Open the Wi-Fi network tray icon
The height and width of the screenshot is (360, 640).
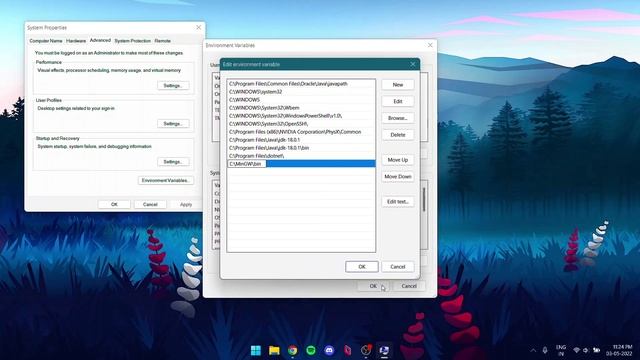pyautogui.click(x=576, y=350)
